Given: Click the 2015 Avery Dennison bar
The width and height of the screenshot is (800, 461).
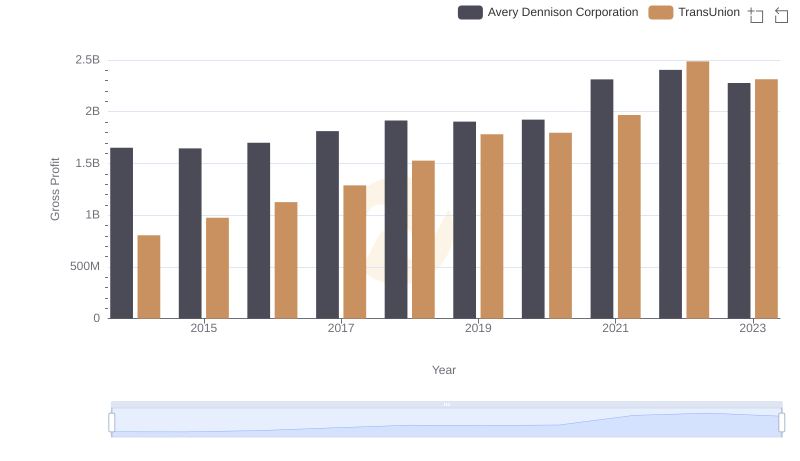Looking at the screenshot, I should click(x=190, y=234).
